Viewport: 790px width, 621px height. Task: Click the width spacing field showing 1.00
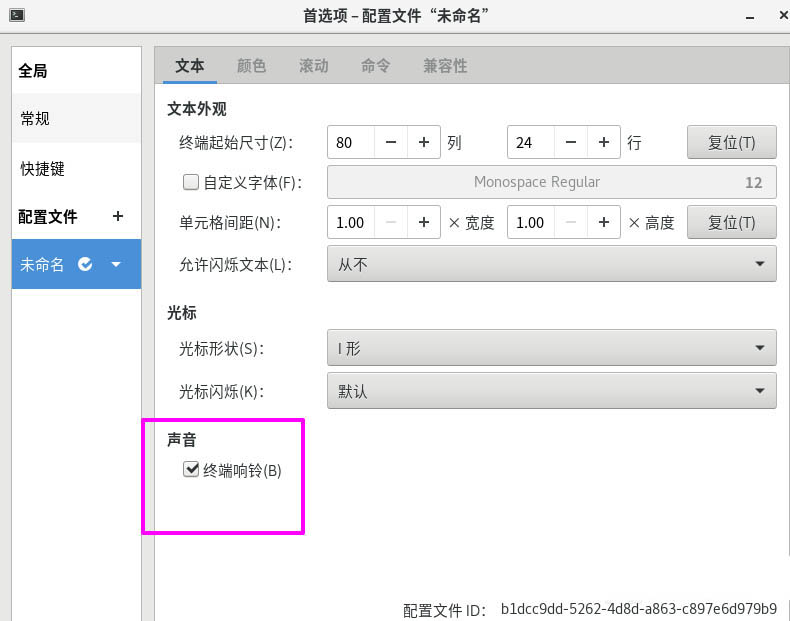351,222
